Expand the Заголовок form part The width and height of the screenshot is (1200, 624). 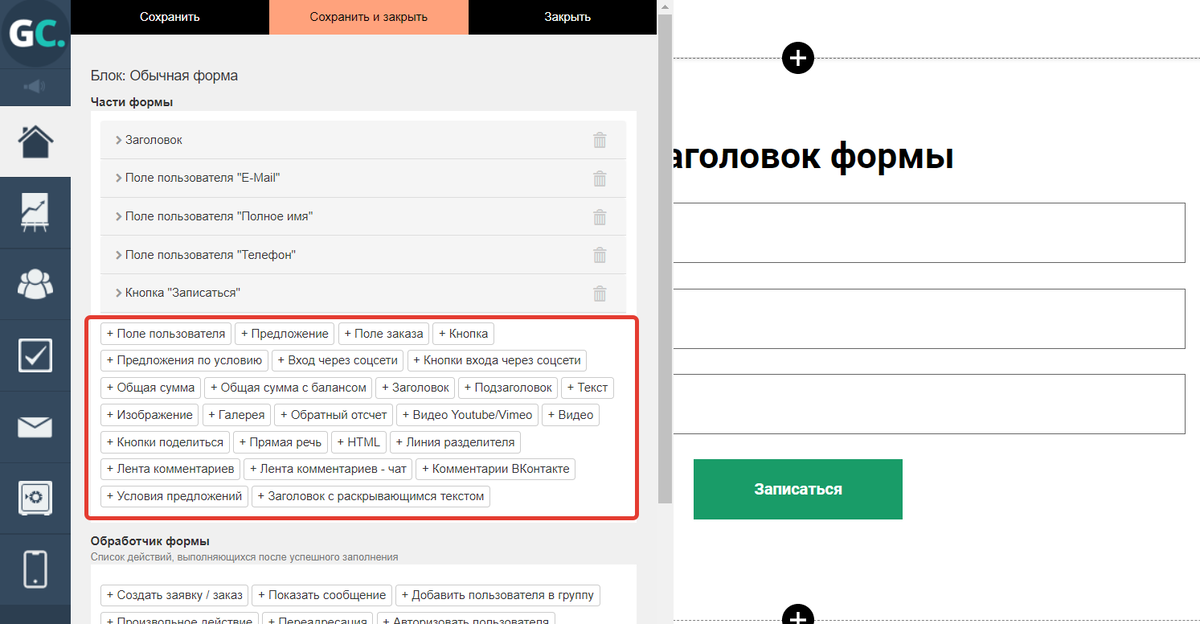coord(363,140)
